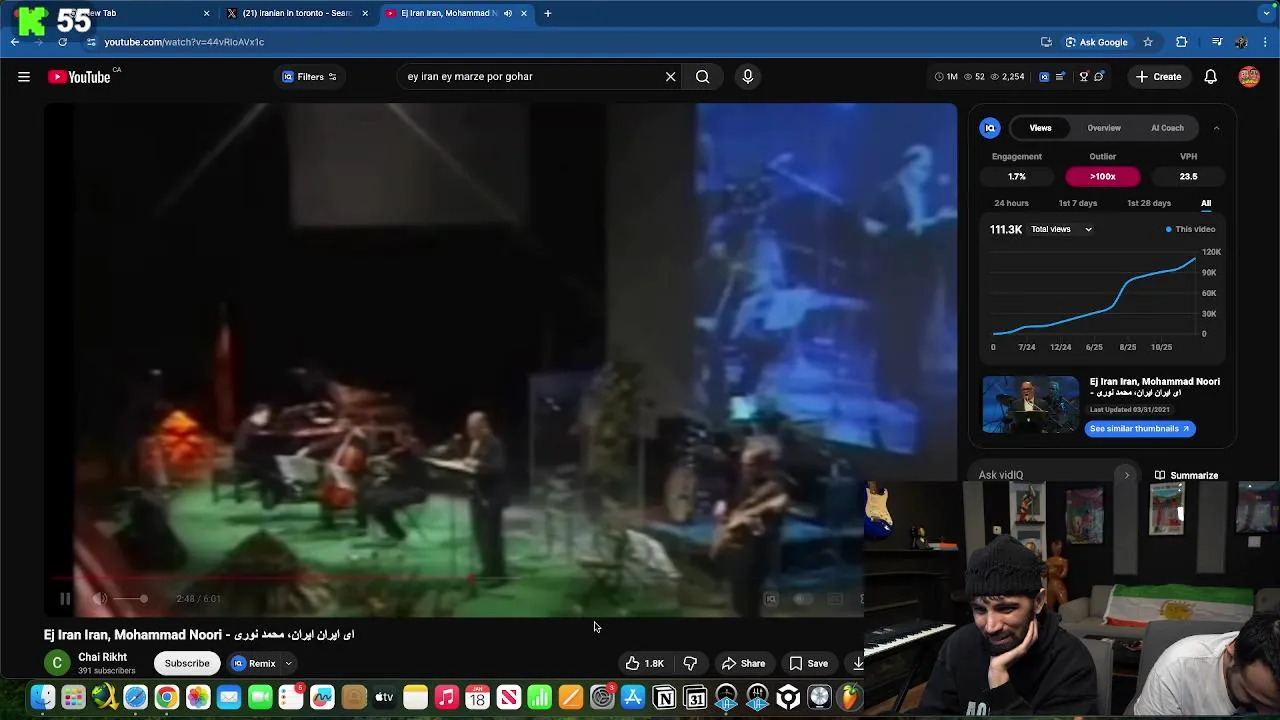Pause the video

(x=65, y=599)
